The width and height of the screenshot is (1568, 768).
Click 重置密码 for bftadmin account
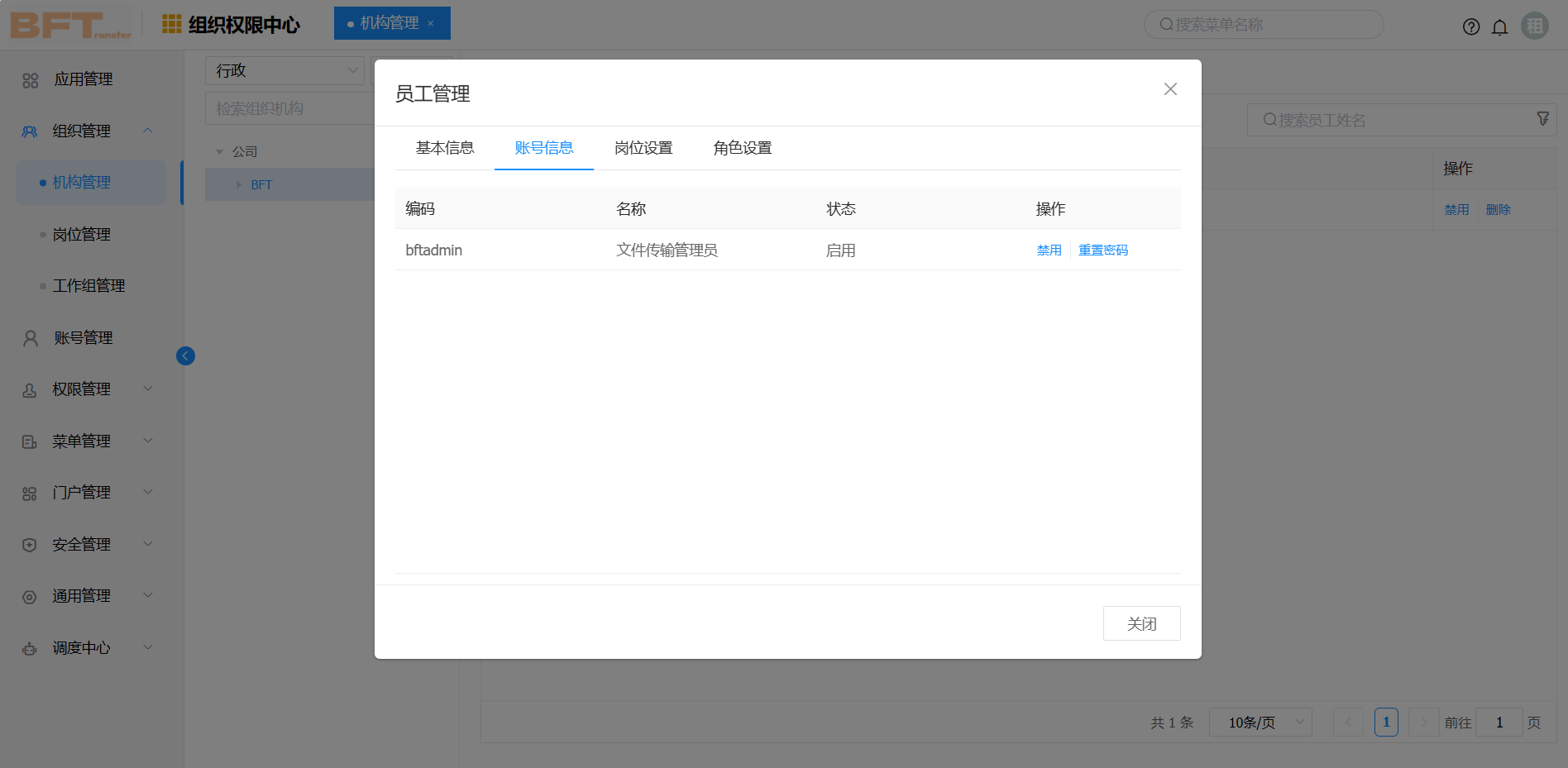pos(1102,250)
